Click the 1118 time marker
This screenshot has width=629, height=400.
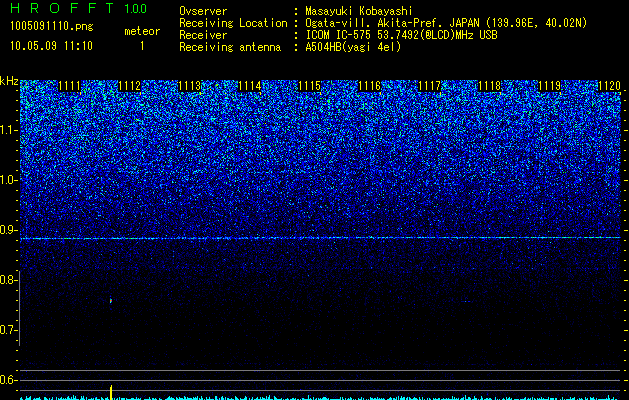point(489,86)
